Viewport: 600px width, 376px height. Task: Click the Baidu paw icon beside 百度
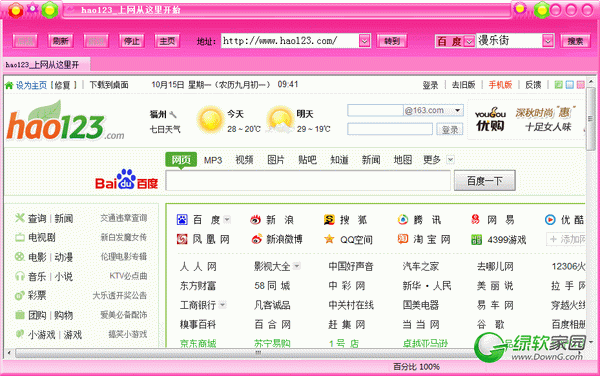click(182, 220)
